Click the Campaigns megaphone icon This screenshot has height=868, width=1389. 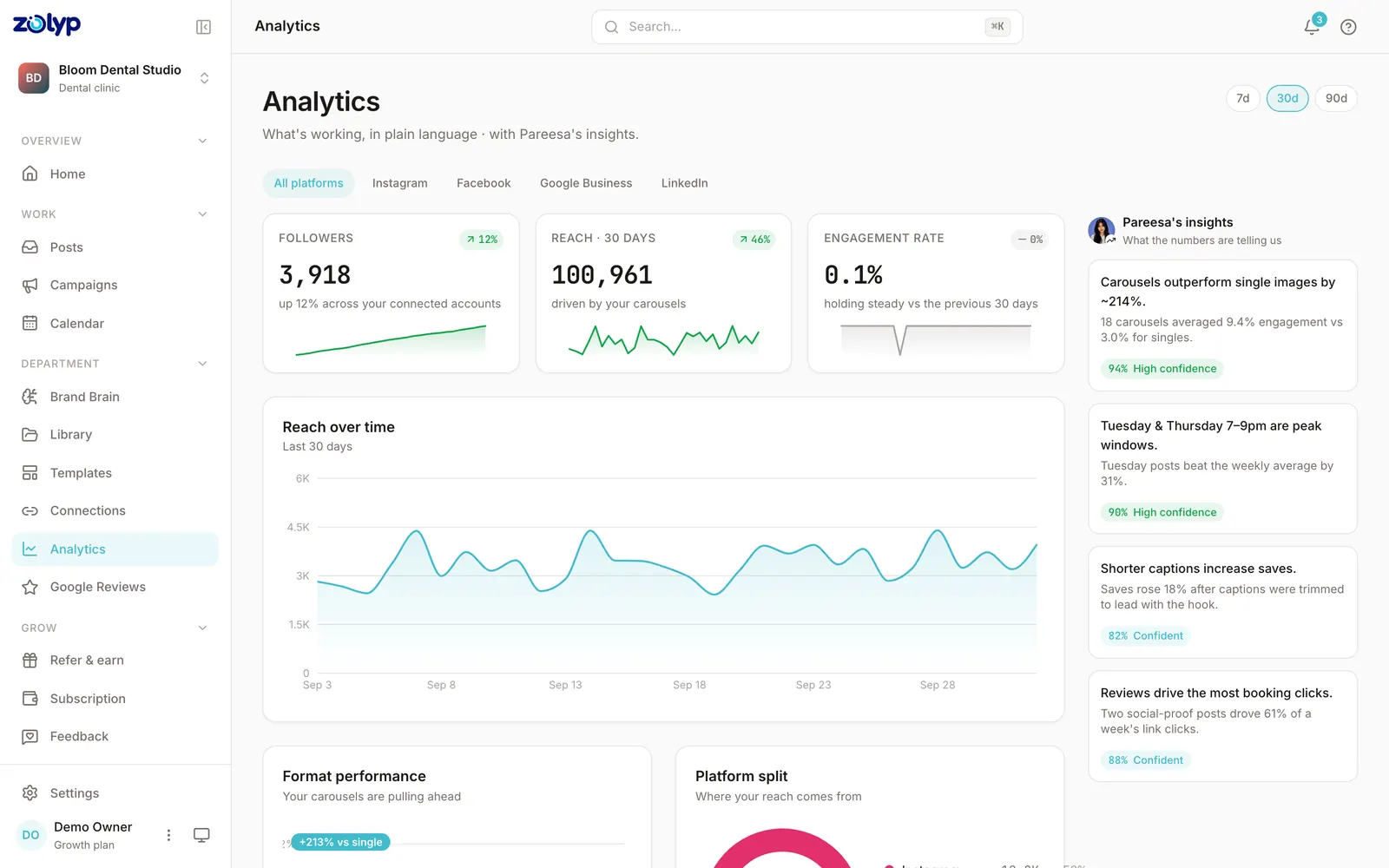click(x=30, y=285)
